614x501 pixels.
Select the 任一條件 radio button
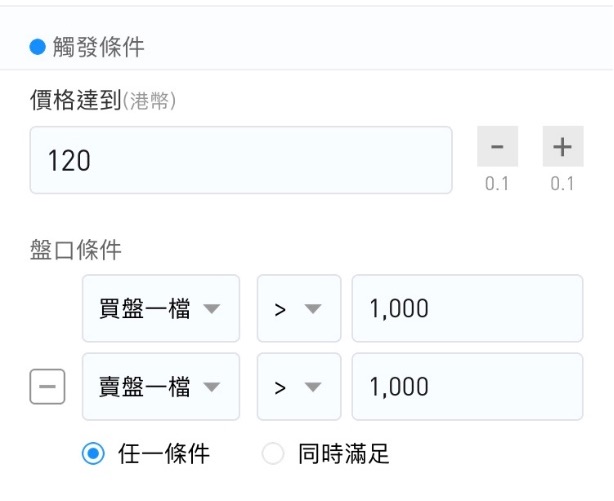coord(93,454)
